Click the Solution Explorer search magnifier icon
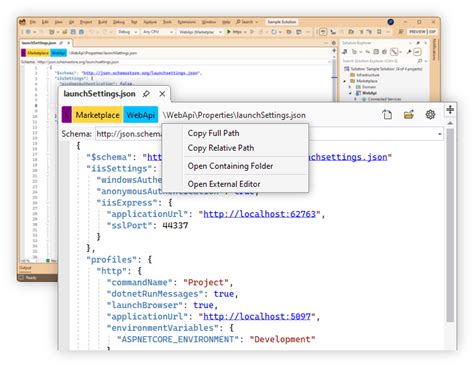This screenshot has width=474, height=367. coord(420,61)
